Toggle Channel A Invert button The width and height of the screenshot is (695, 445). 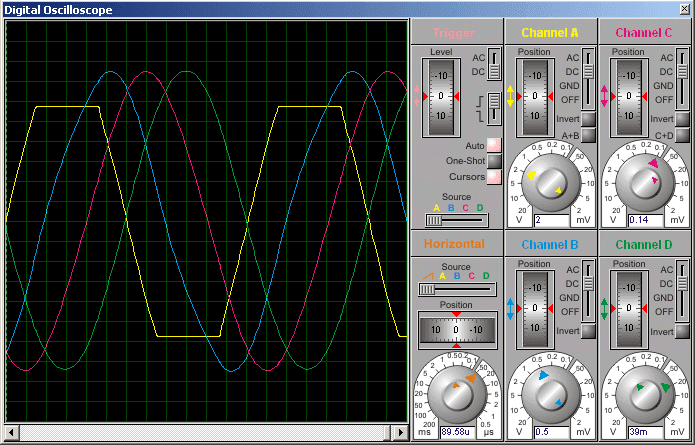pyautogui.click(x=588, y=119)
